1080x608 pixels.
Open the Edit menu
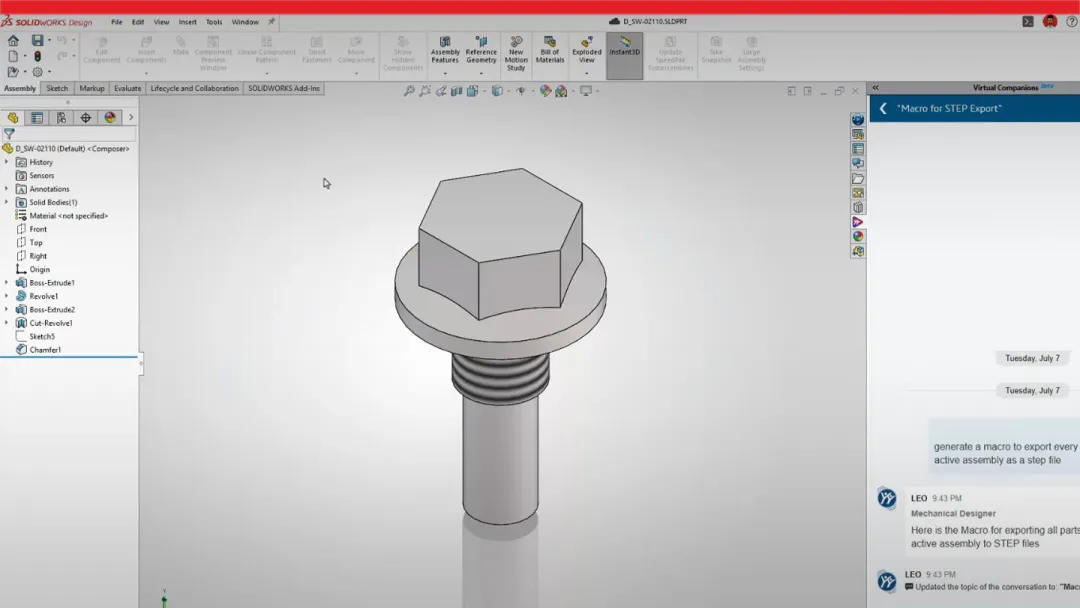[x=138, y=22]
